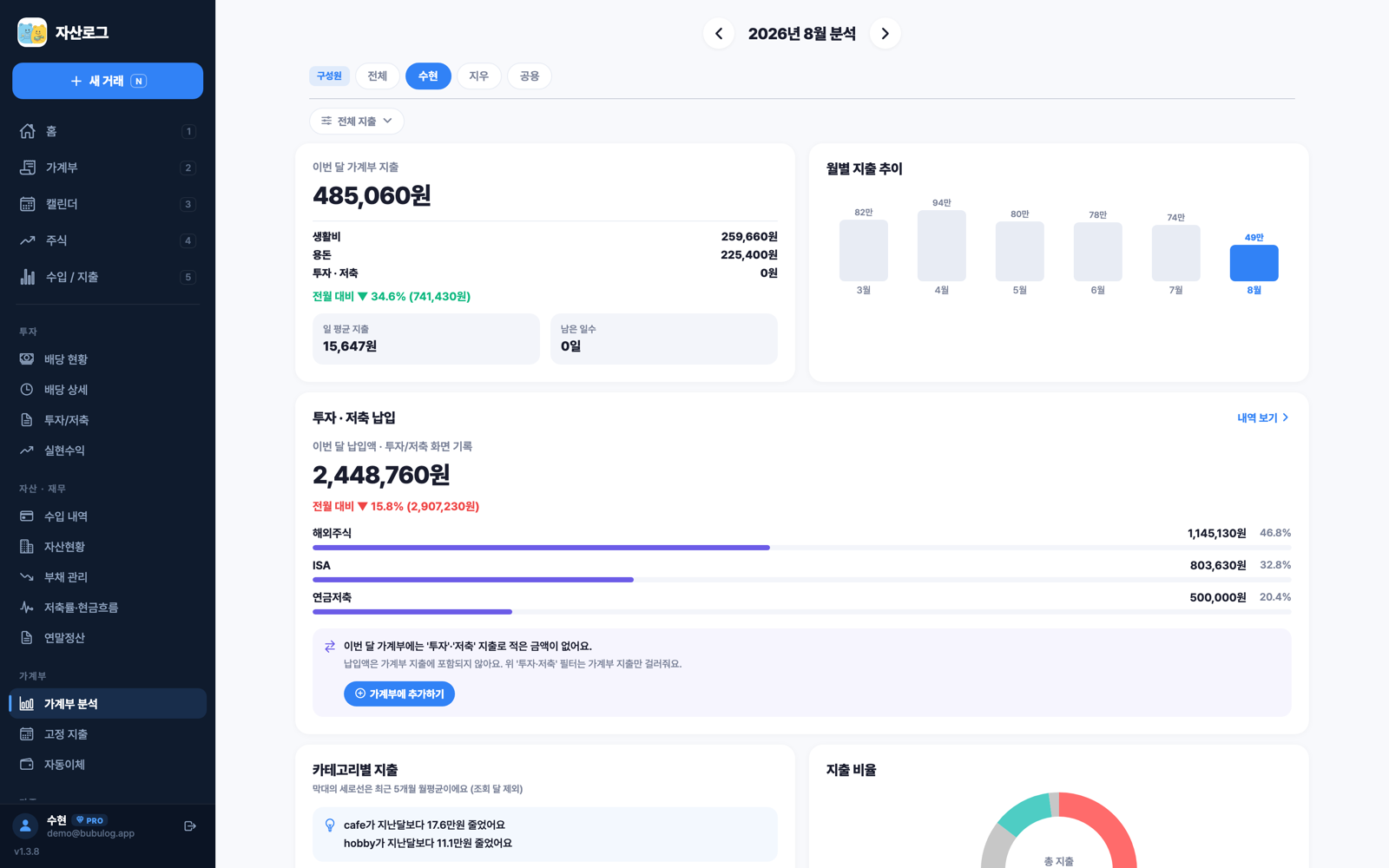Open 가계부 분석 in the sidebar

click(x=108, y=704)
